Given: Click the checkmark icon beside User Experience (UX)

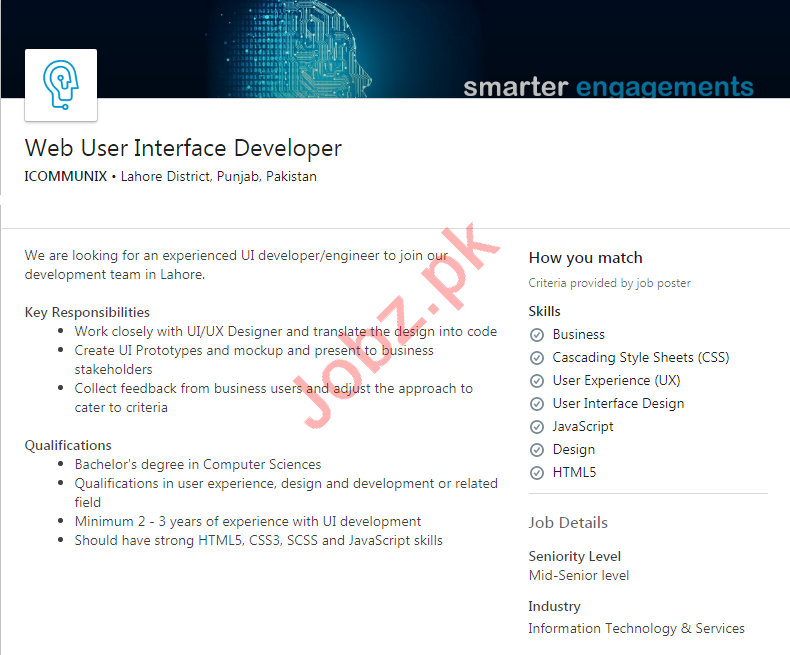Looking at the screenshot, I should pyautogui.click(x=537, y=381).
